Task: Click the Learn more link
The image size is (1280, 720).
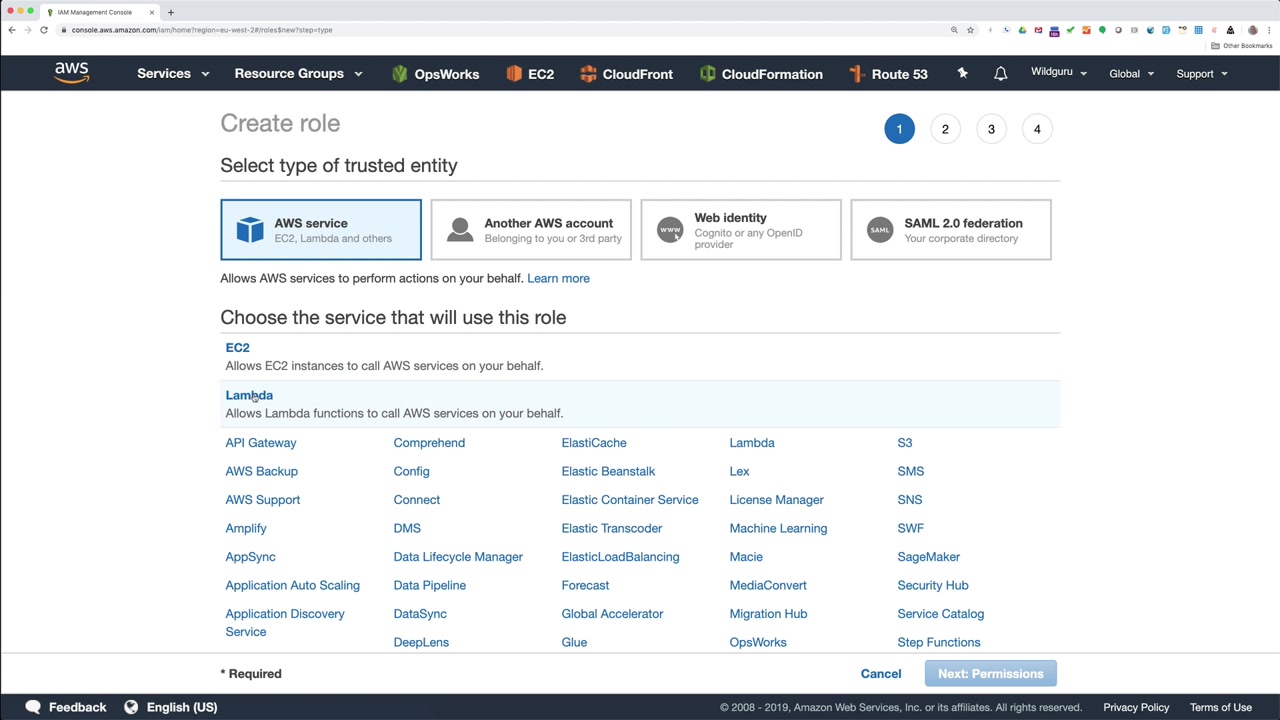Action: pyautogui.click(x=558, y=278)
